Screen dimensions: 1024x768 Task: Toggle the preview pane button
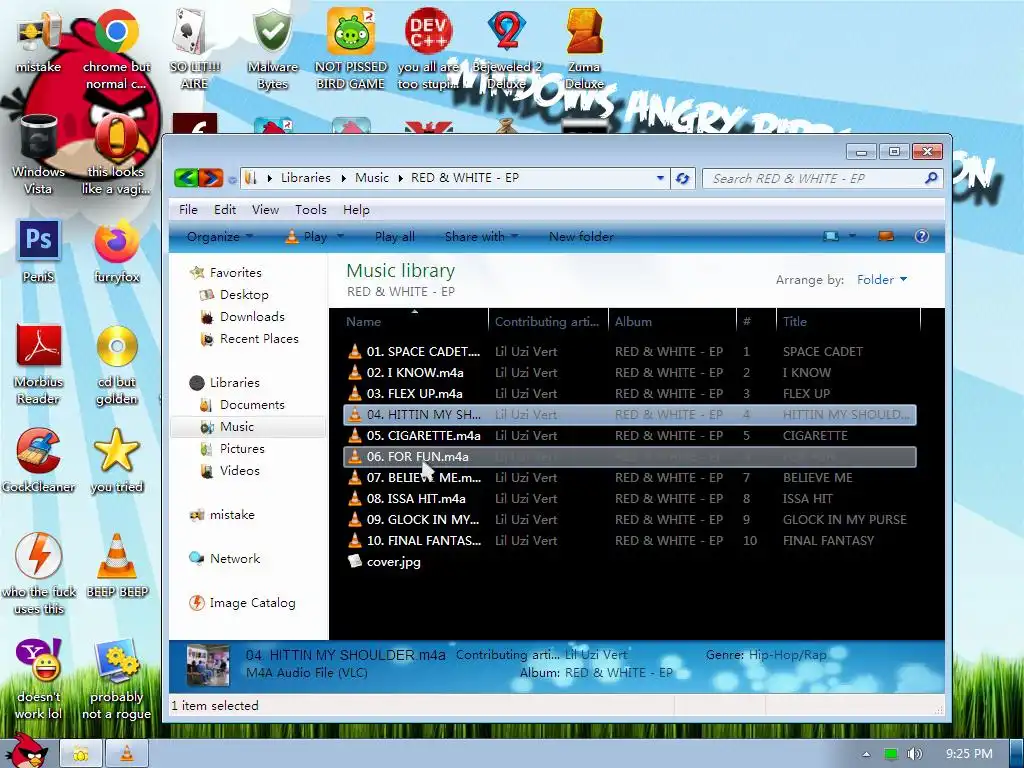886,236
